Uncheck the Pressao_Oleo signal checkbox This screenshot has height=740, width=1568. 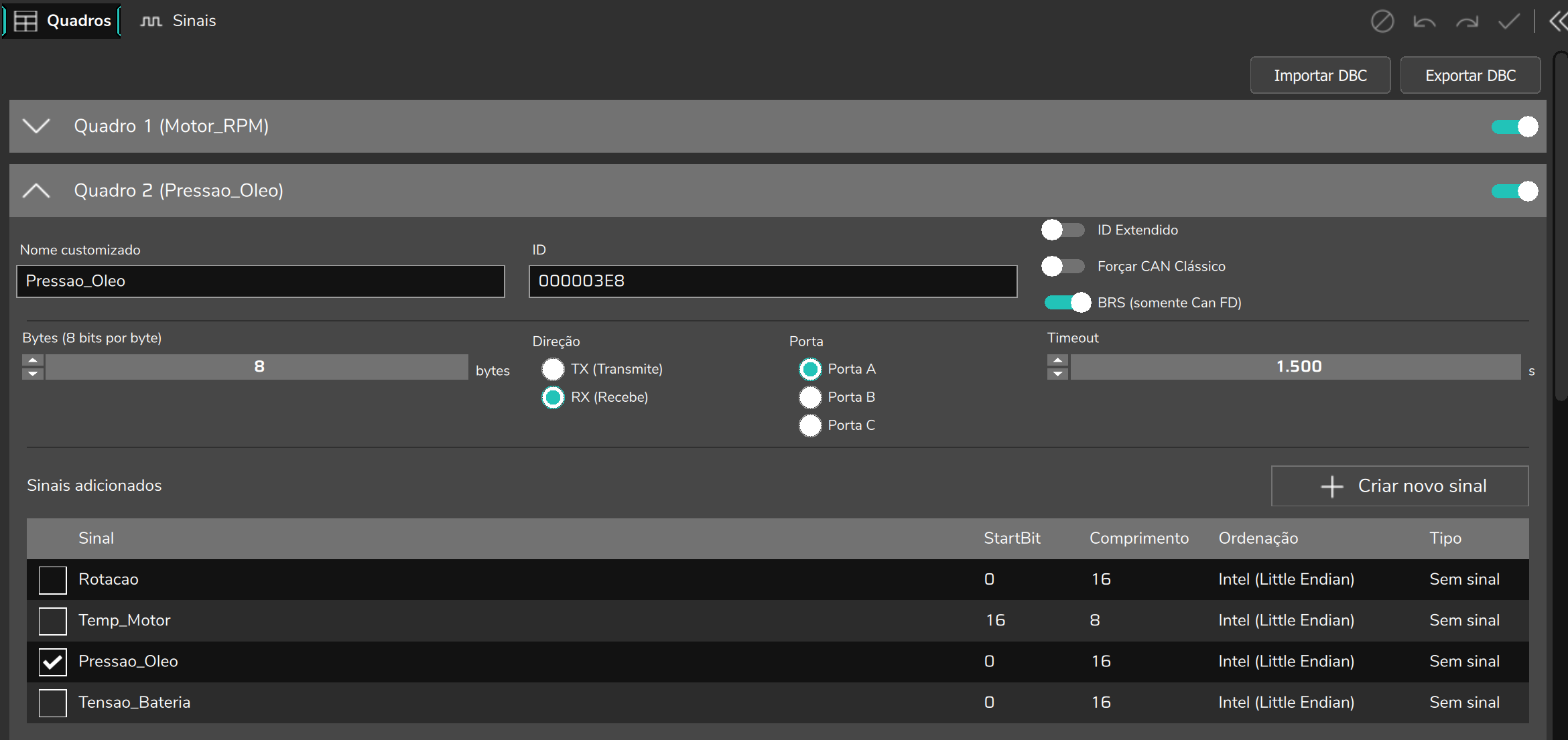pos(52,662)
